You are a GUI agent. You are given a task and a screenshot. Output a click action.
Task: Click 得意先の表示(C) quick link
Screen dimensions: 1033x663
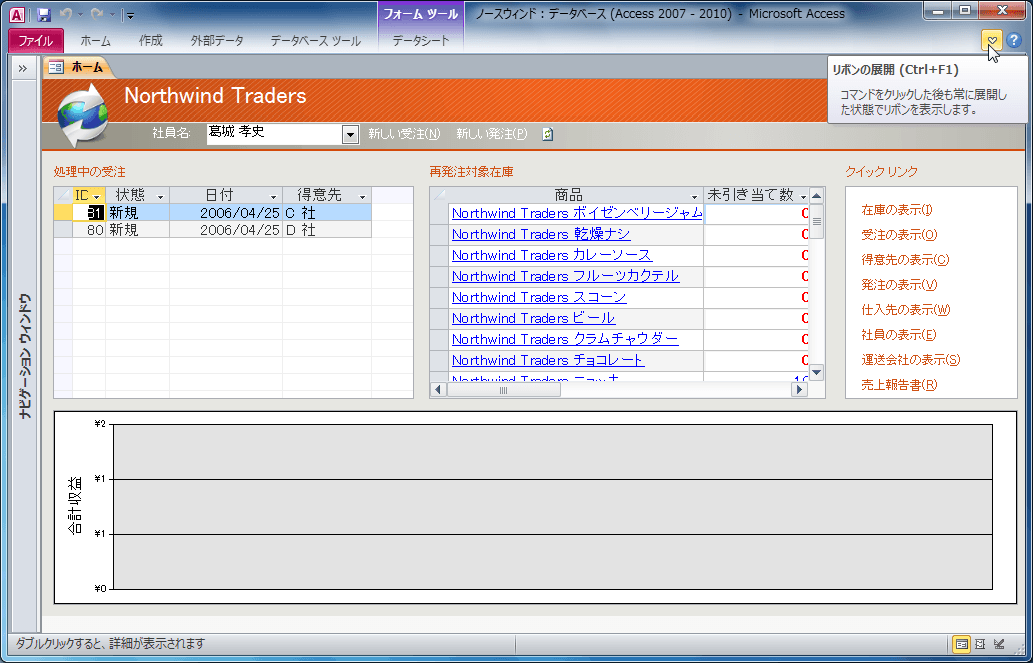click(x=905, y=260)
